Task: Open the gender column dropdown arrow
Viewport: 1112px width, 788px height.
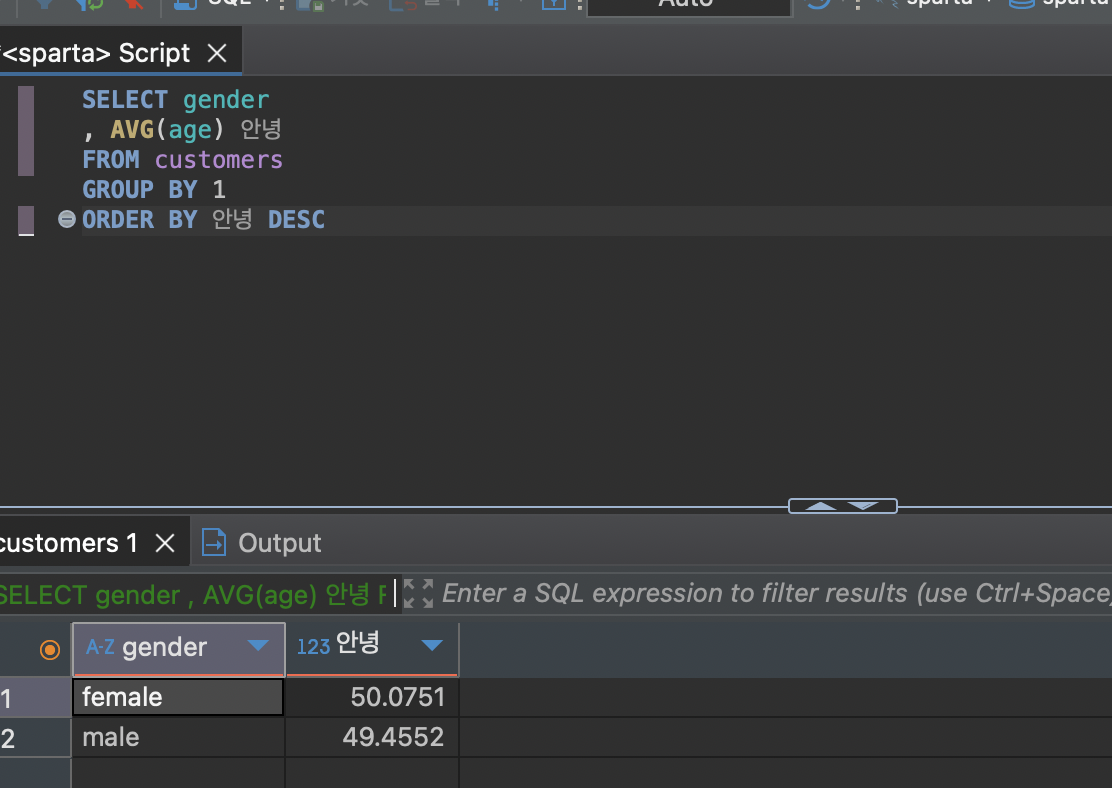Action: [x=258, y=645]
